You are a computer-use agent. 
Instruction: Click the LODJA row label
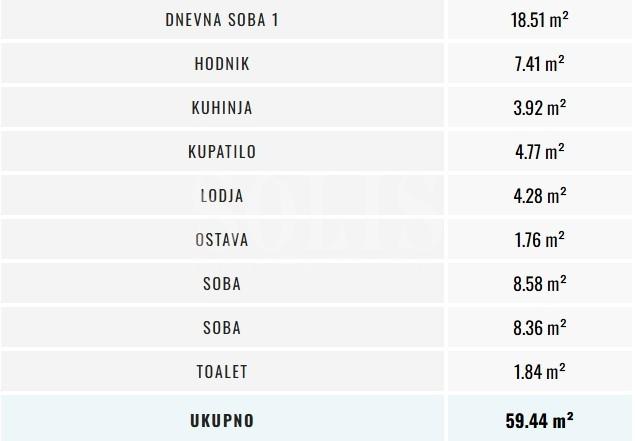click(x=221, y=196)
